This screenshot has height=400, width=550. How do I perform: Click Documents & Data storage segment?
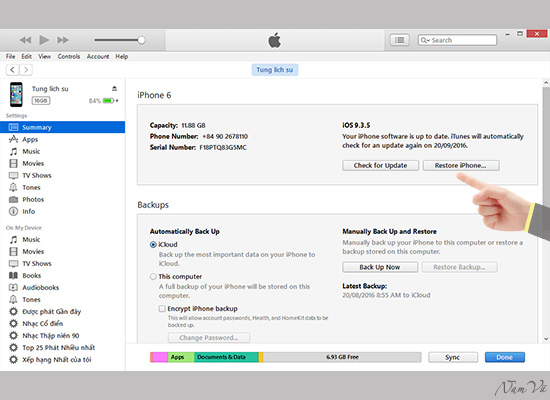click(226, 357)
